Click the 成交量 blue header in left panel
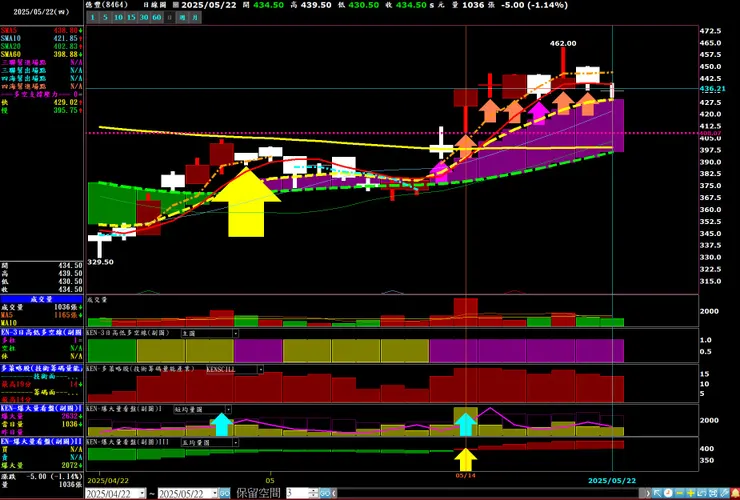The width and height of the screenshot is (740, 500). point(42,299)
